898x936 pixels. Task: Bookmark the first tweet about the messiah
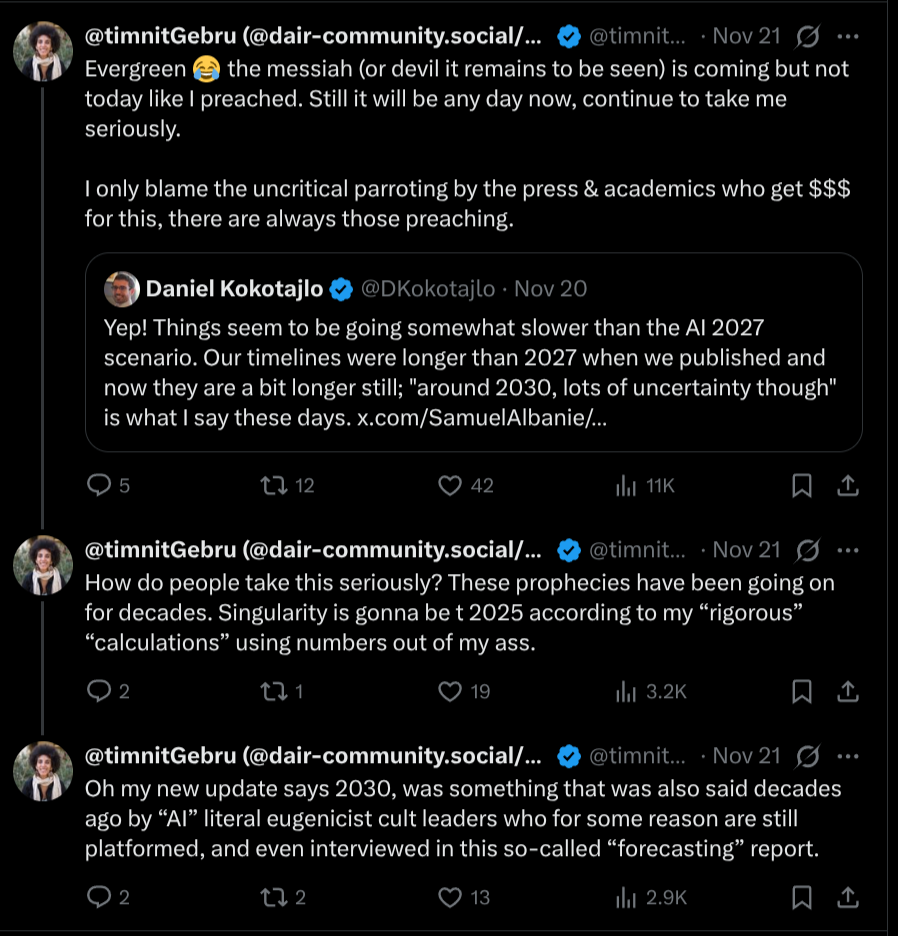pyautogui.click(x=801, y=486)
